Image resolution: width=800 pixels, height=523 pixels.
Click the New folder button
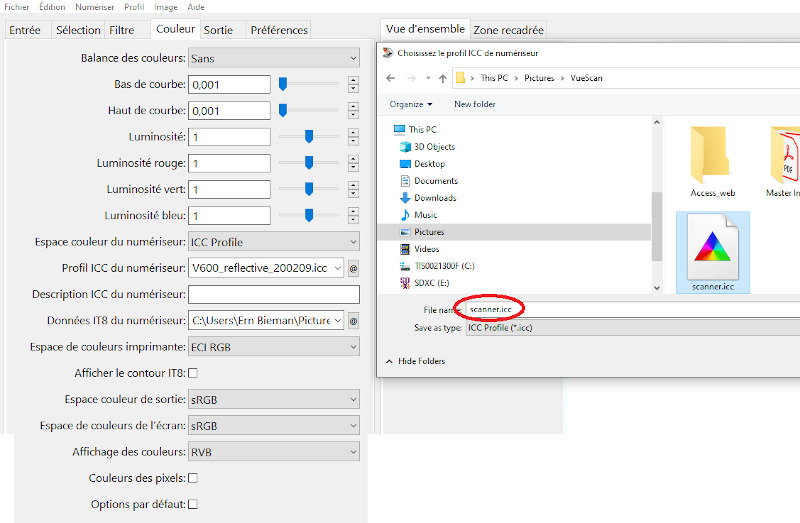tap(474, 104)
